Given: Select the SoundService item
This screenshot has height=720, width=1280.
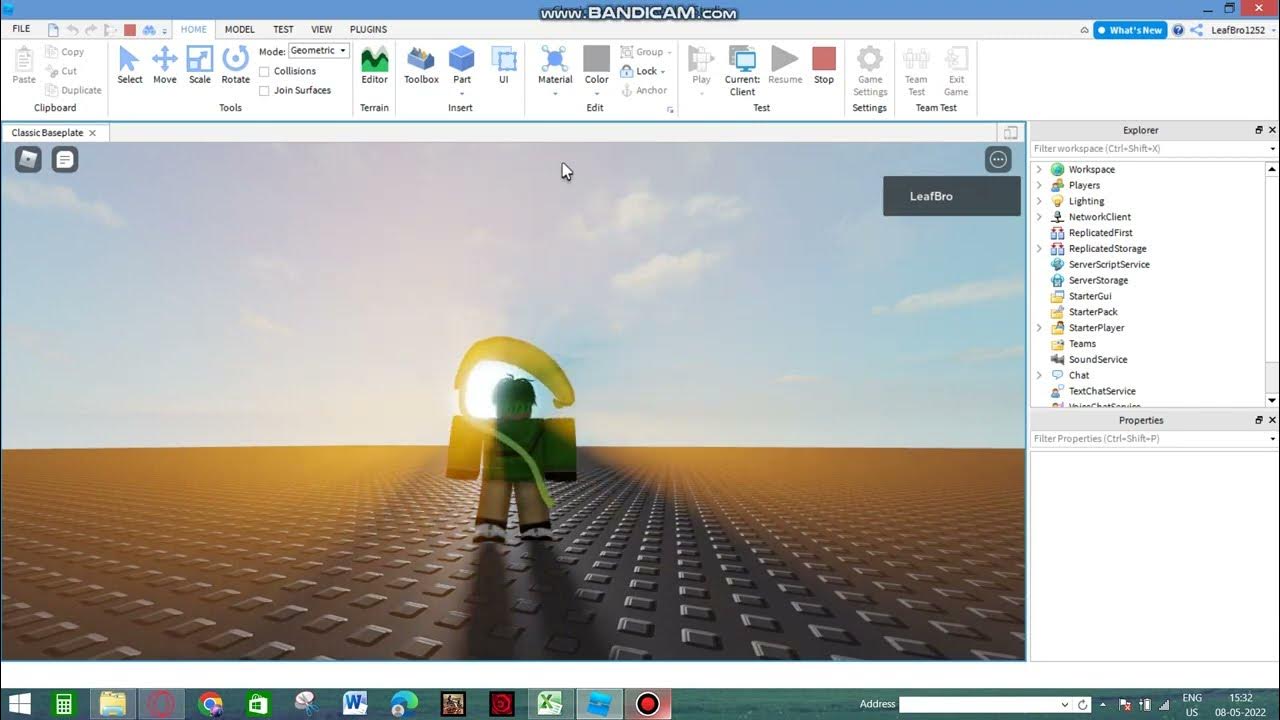Looking at the screenshot, I should coord(1098,359).
